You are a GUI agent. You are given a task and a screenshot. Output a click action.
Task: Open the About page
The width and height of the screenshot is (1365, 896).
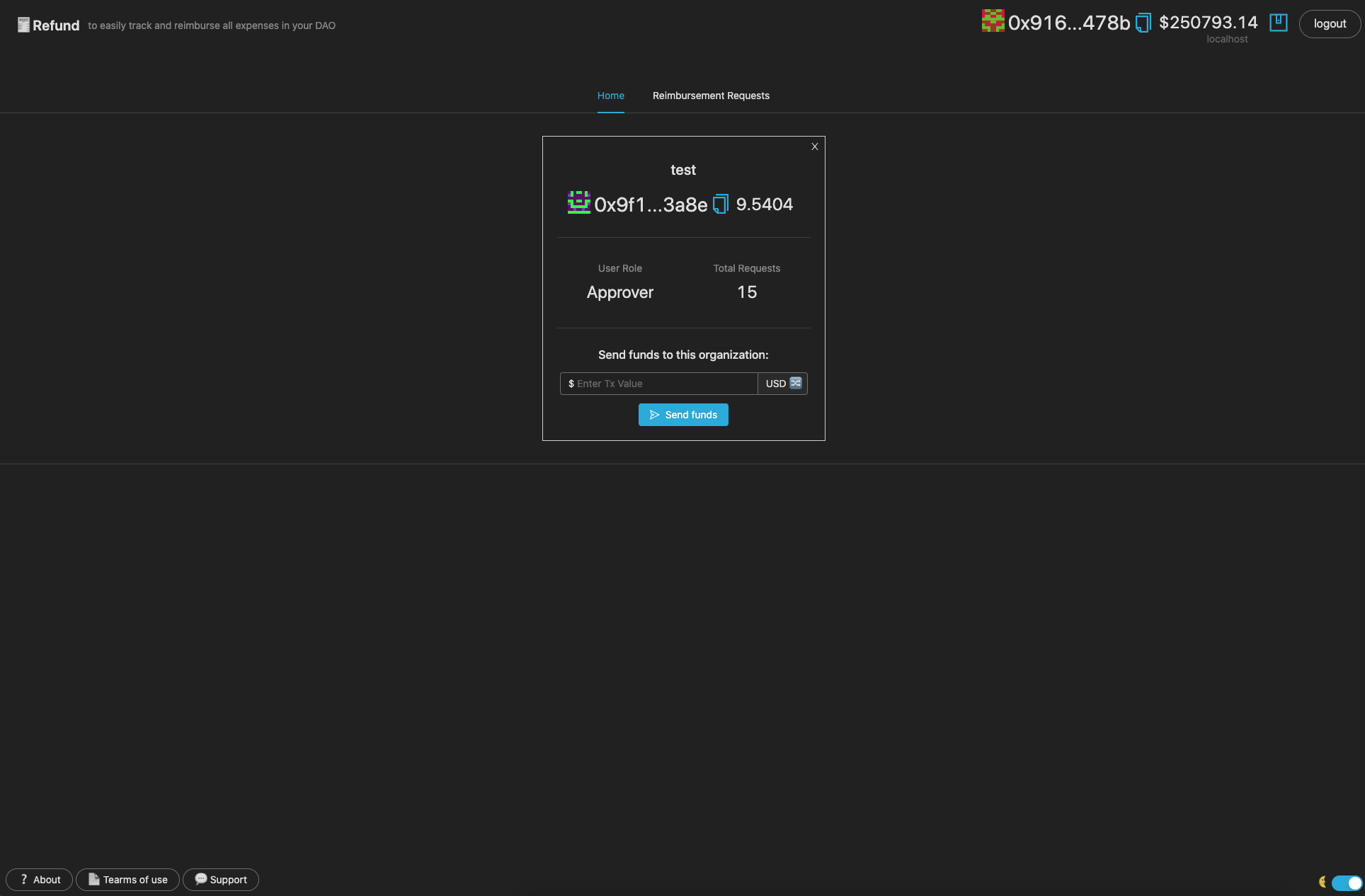coord(40,880)
